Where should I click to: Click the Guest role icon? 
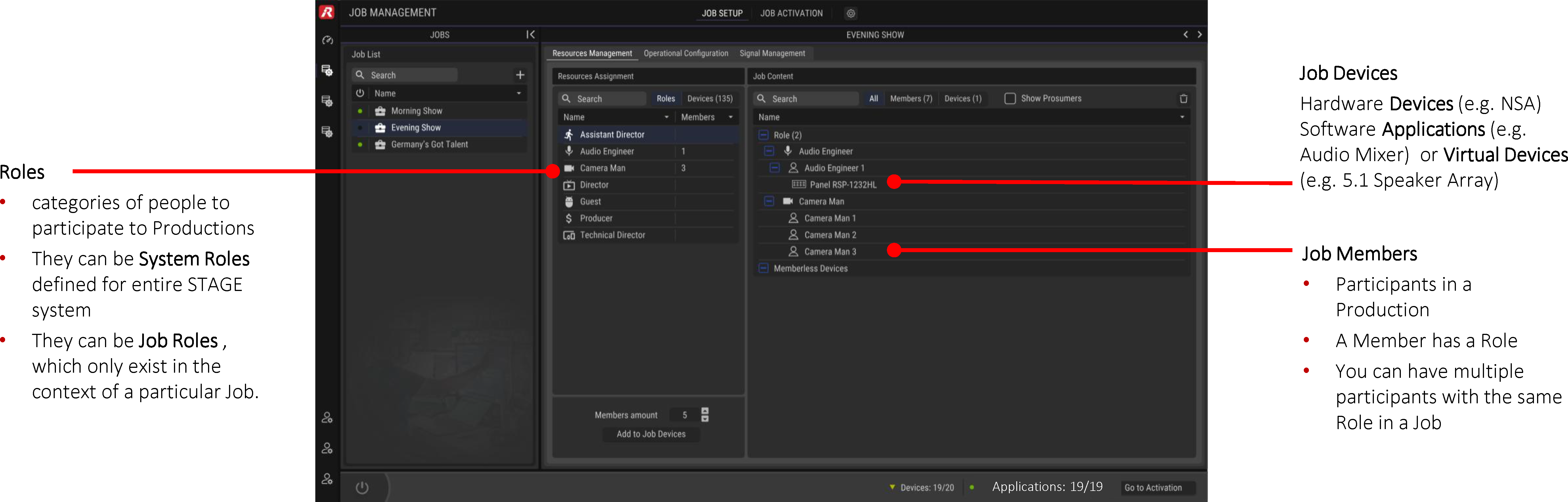569,201
